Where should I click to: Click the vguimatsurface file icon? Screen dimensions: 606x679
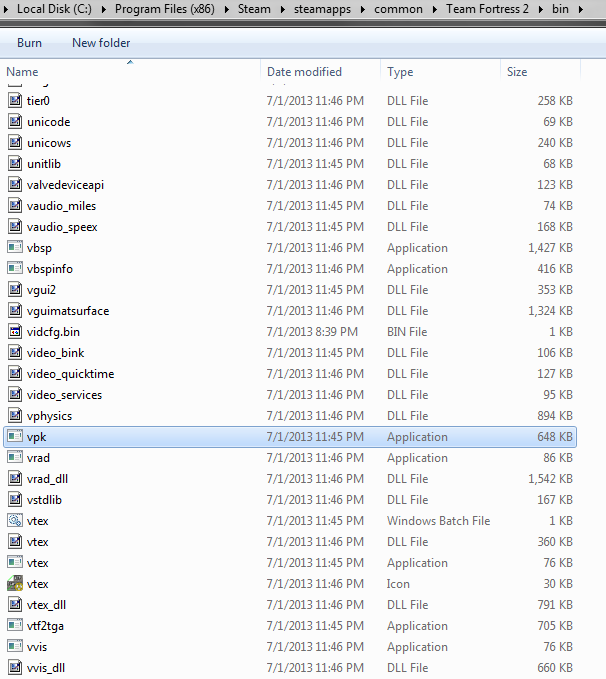coord(15,310)
